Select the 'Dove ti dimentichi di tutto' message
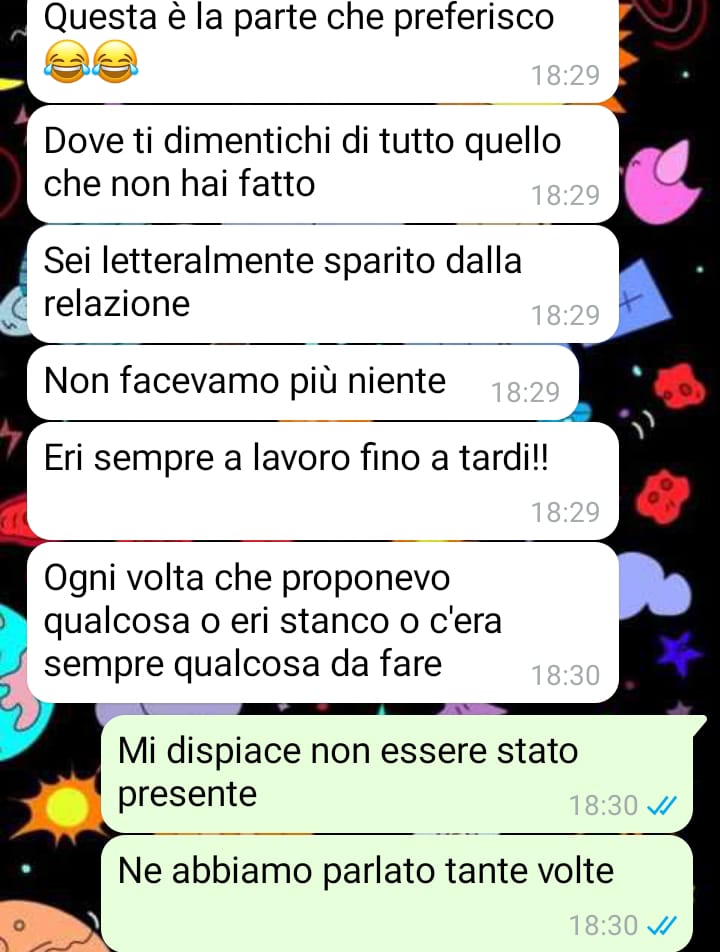The width and height of the screenshot is (720, 952). click(322, 164)
